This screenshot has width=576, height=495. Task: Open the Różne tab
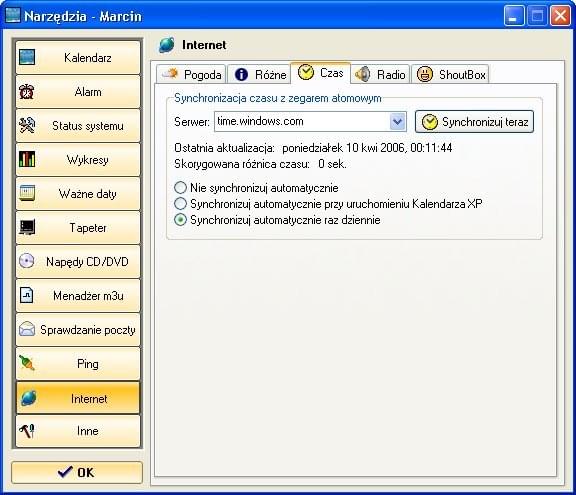click(259, 74)
